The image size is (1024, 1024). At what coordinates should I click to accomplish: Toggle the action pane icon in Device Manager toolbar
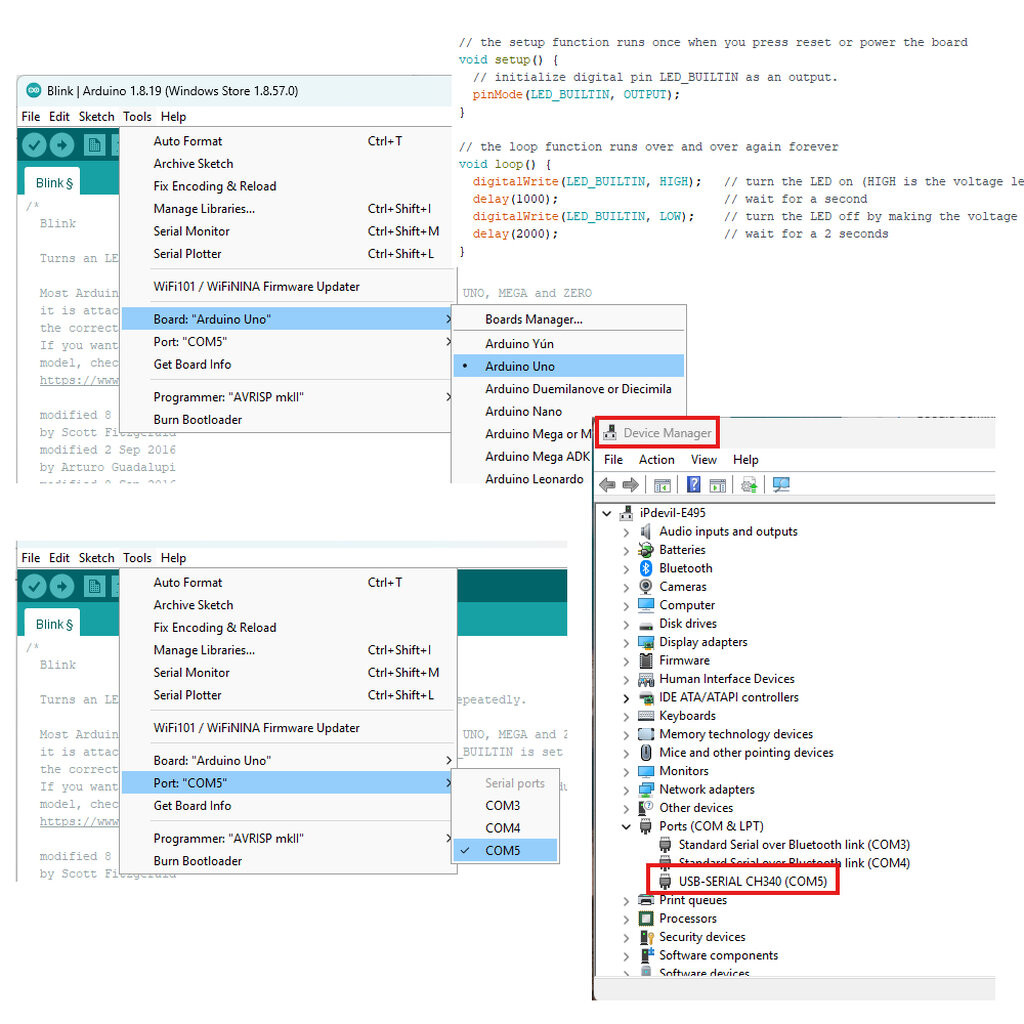tap(718, 485)
